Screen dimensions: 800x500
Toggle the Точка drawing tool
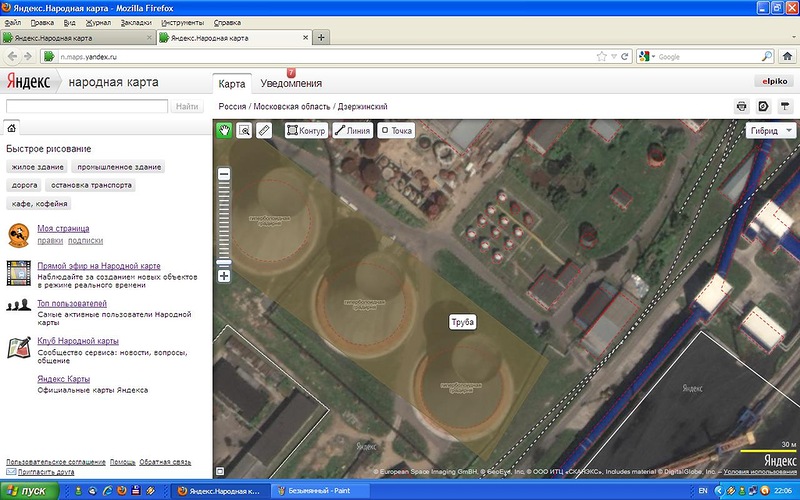point(397,130)
